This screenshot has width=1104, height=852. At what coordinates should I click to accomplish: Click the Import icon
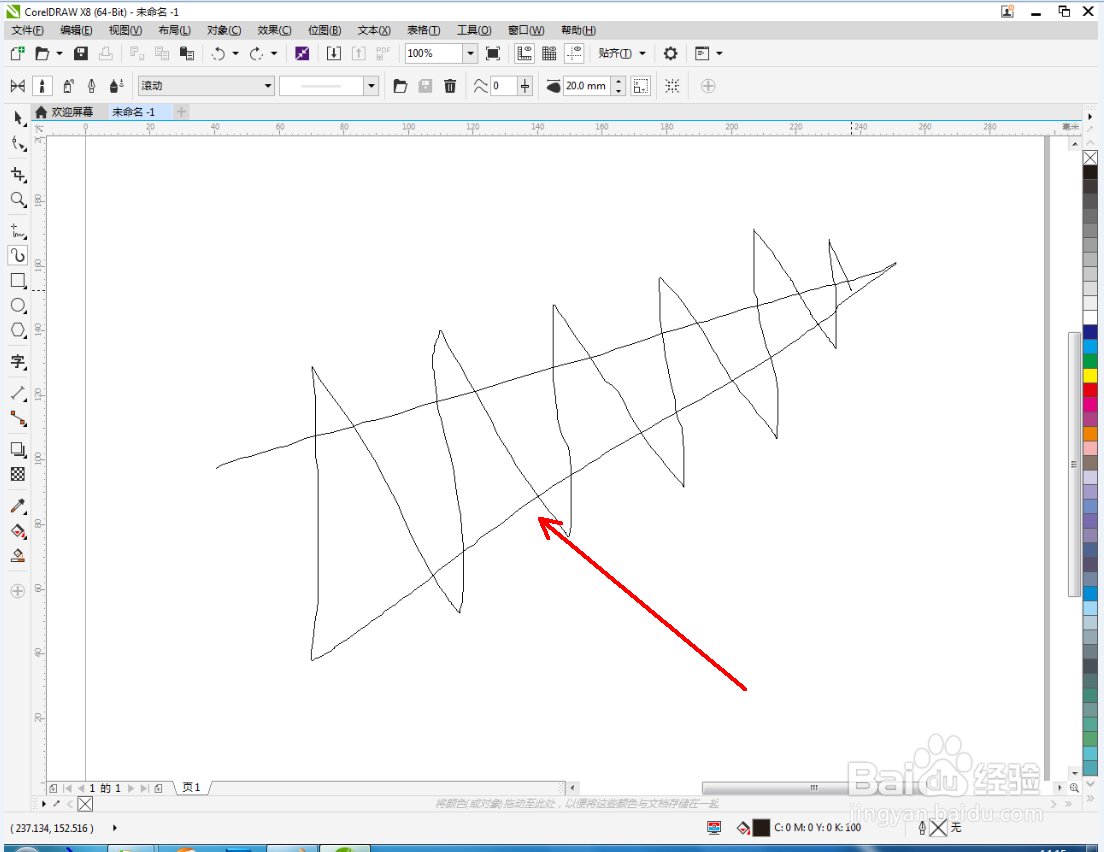(334, 54)
